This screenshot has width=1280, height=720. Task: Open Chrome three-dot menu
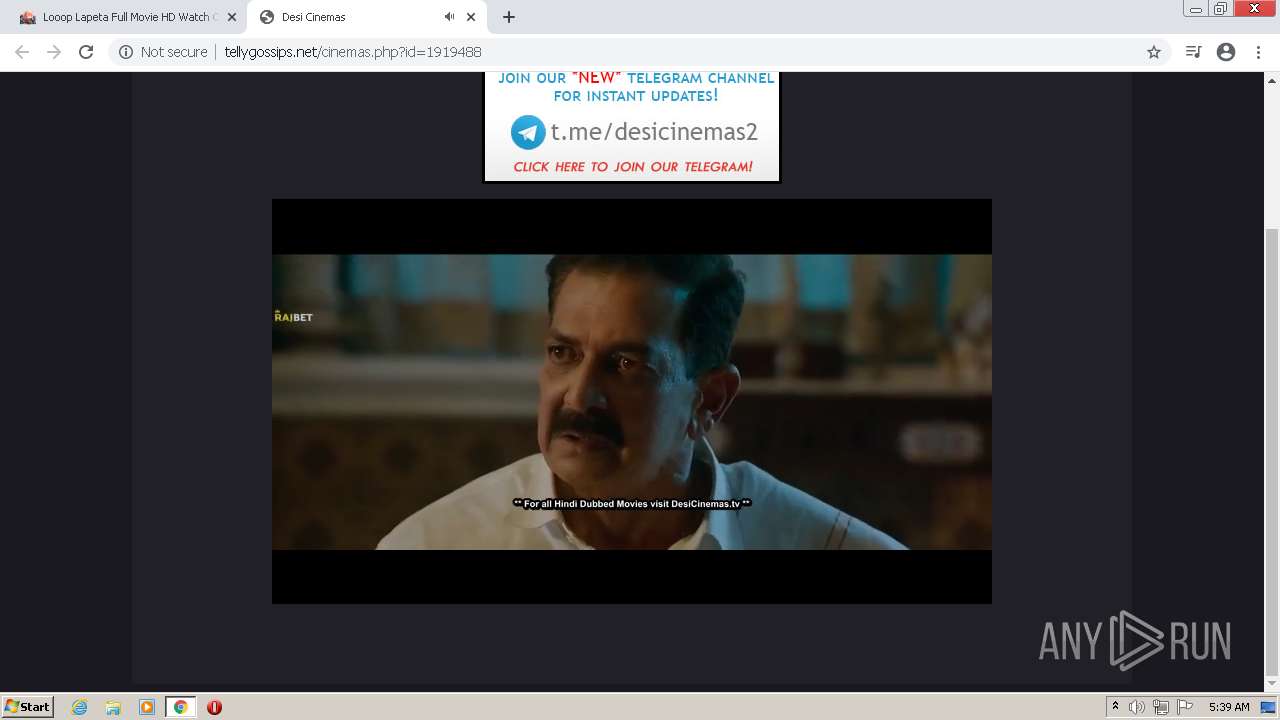coord(1258,52)
